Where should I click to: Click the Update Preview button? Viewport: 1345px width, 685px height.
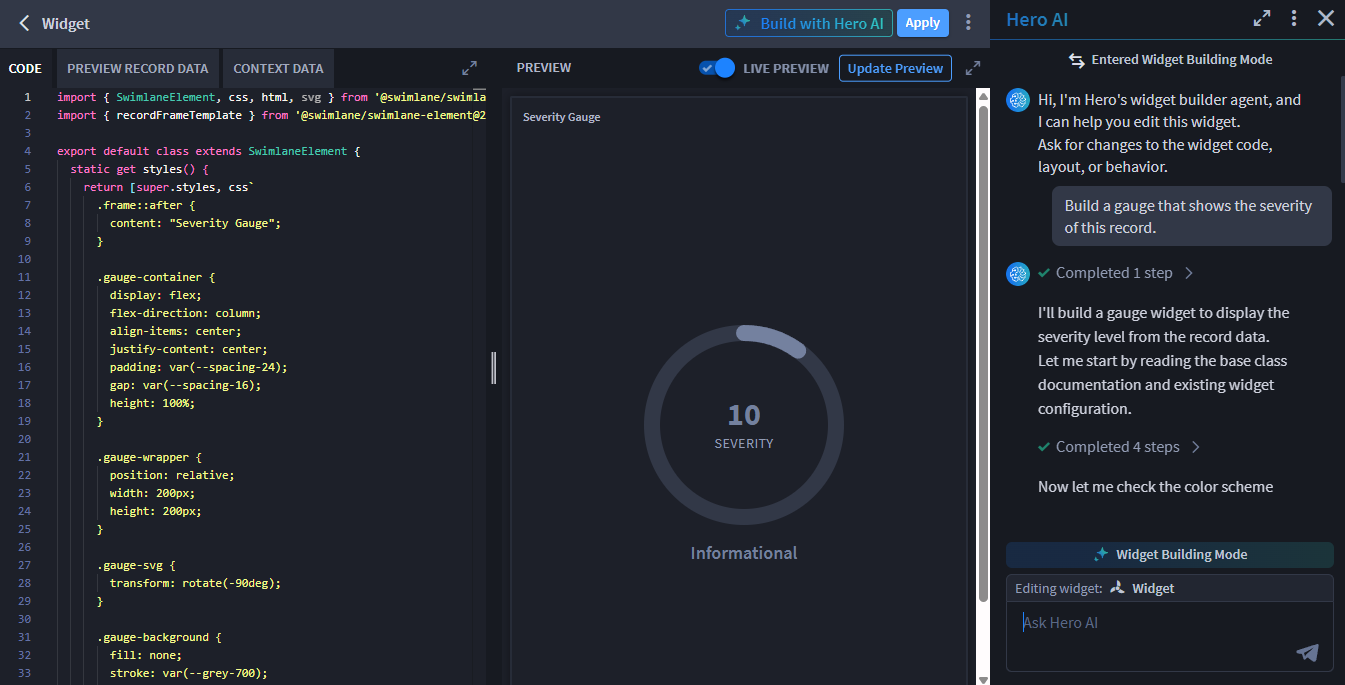895,68
